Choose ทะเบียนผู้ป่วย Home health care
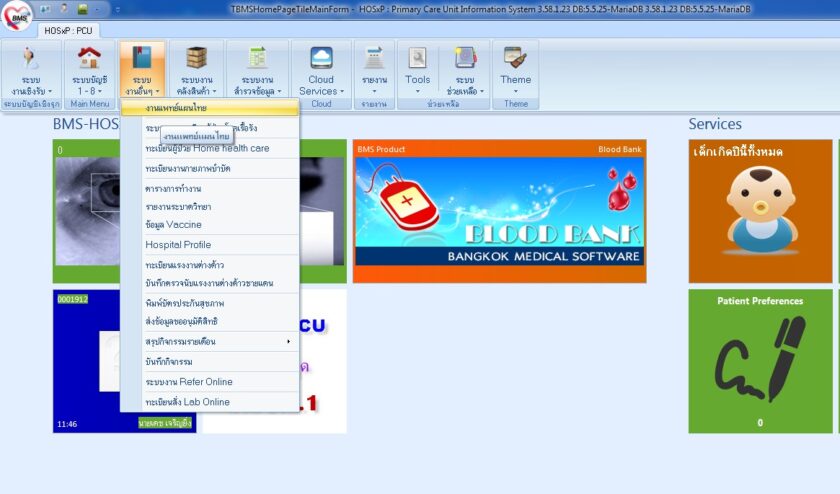Image resolution: width=840 pixels, height=494 pixels. 210,148
